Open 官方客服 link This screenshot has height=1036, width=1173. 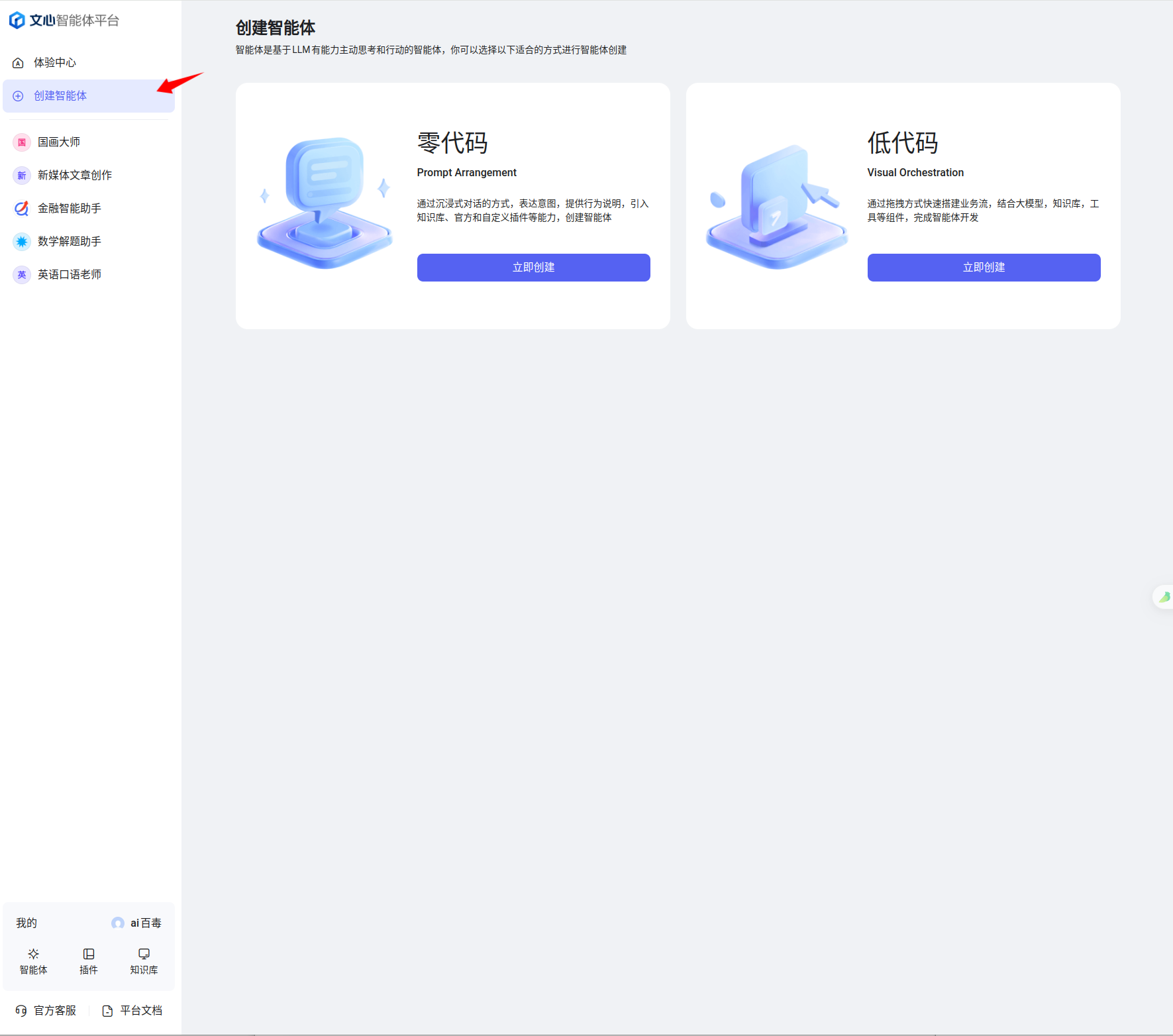pos(46,1011)
